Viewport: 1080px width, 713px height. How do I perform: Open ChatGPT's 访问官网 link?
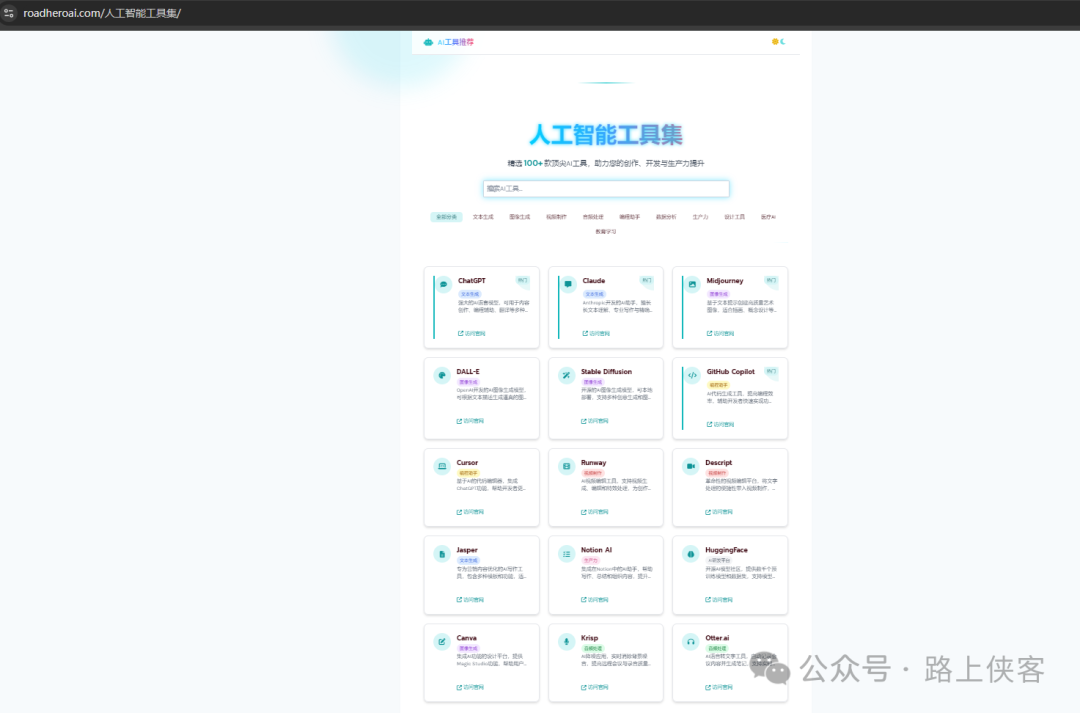click(x=472, y=333)
